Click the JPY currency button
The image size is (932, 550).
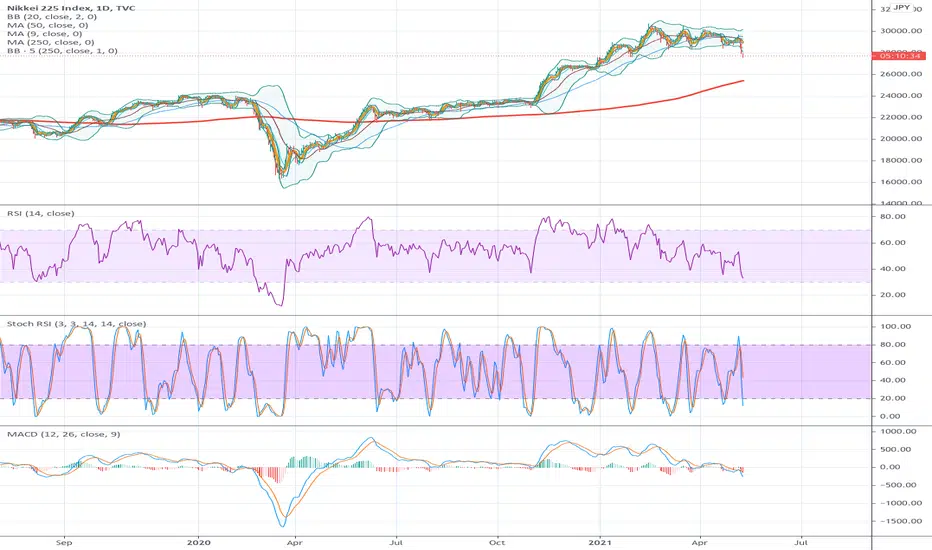coord(902,7)
